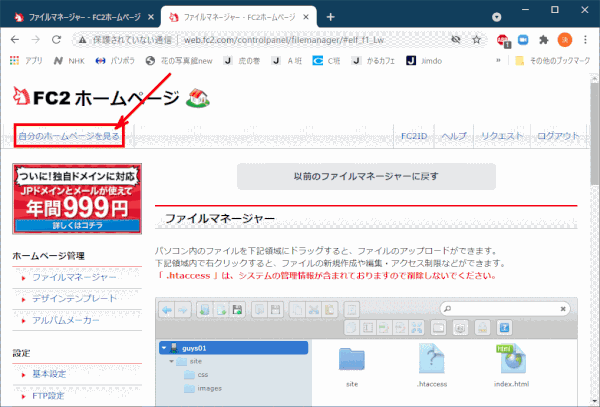Click the browser reload icon

tap(56, 39)
